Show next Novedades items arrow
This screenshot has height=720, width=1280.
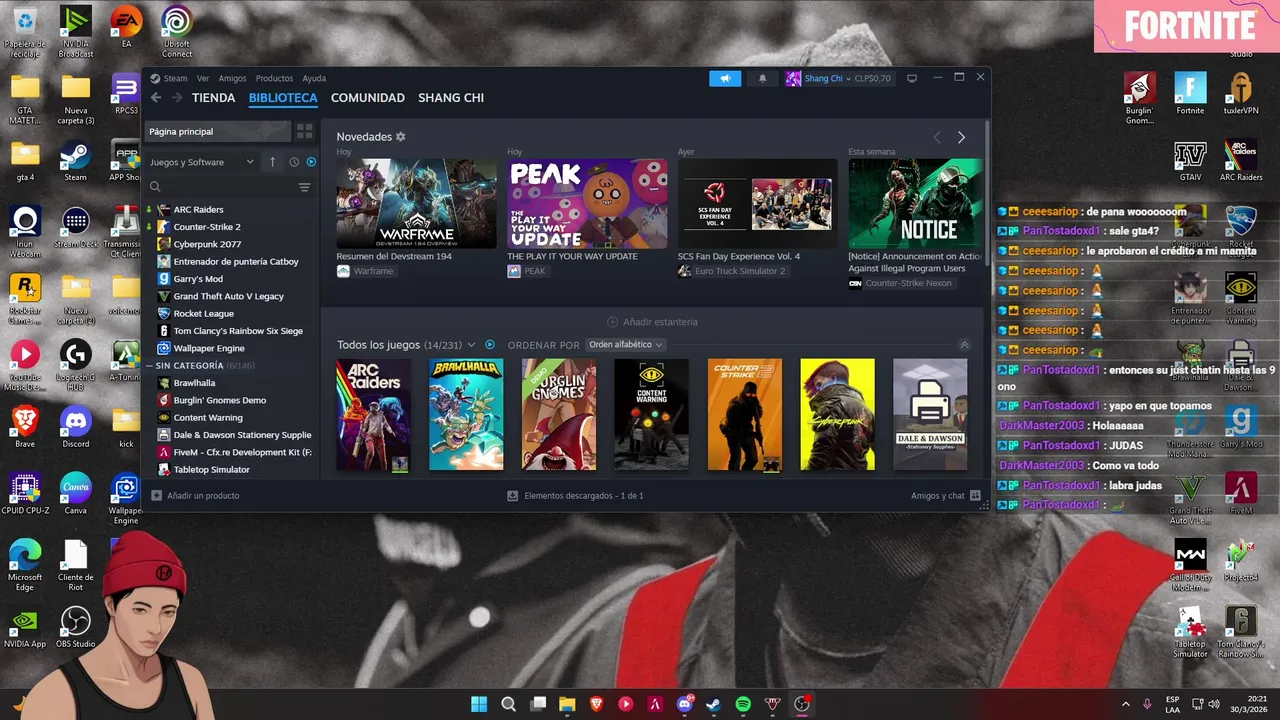tap(961, 137)
